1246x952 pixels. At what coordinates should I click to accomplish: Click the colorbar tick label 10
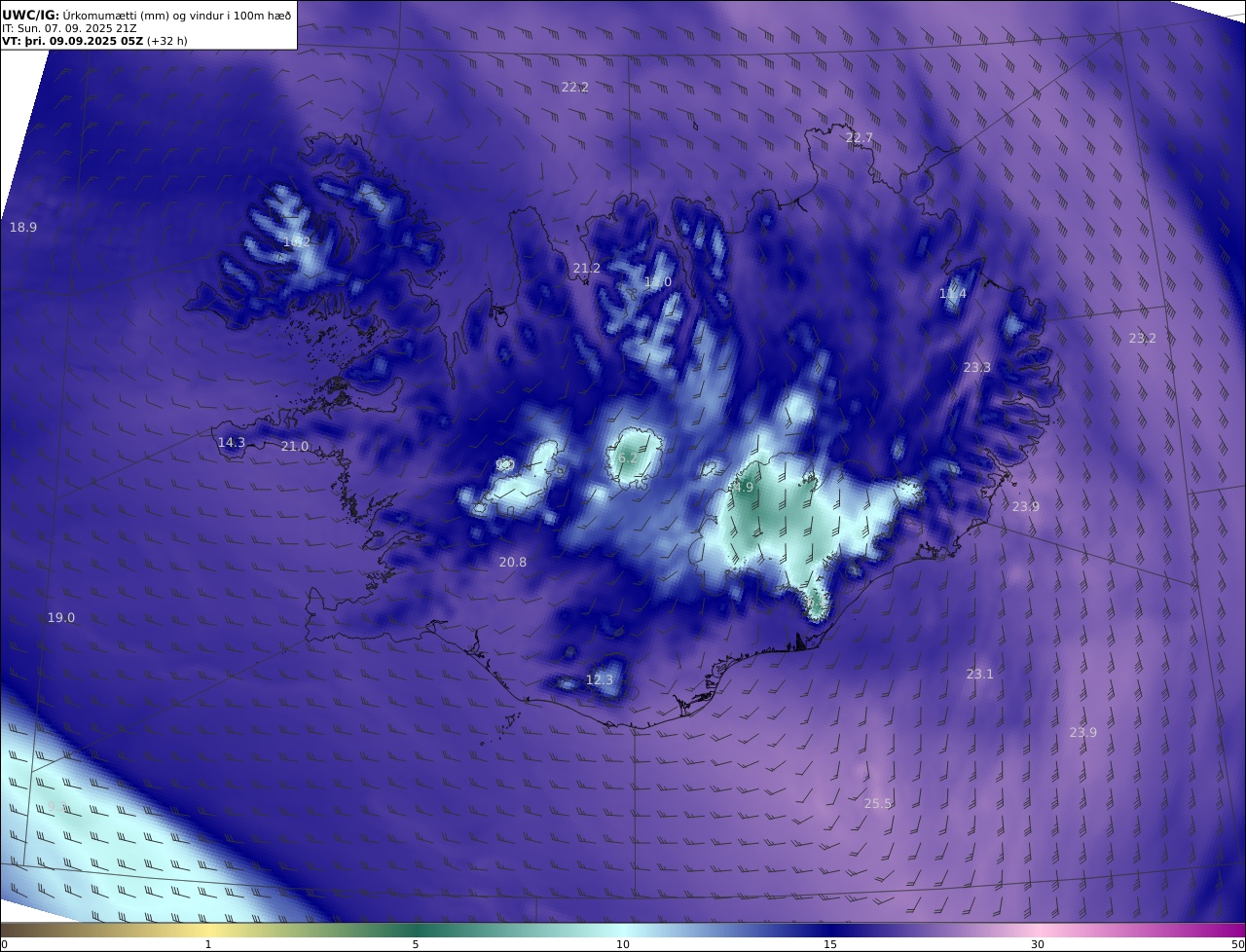(x=623, y=945)
